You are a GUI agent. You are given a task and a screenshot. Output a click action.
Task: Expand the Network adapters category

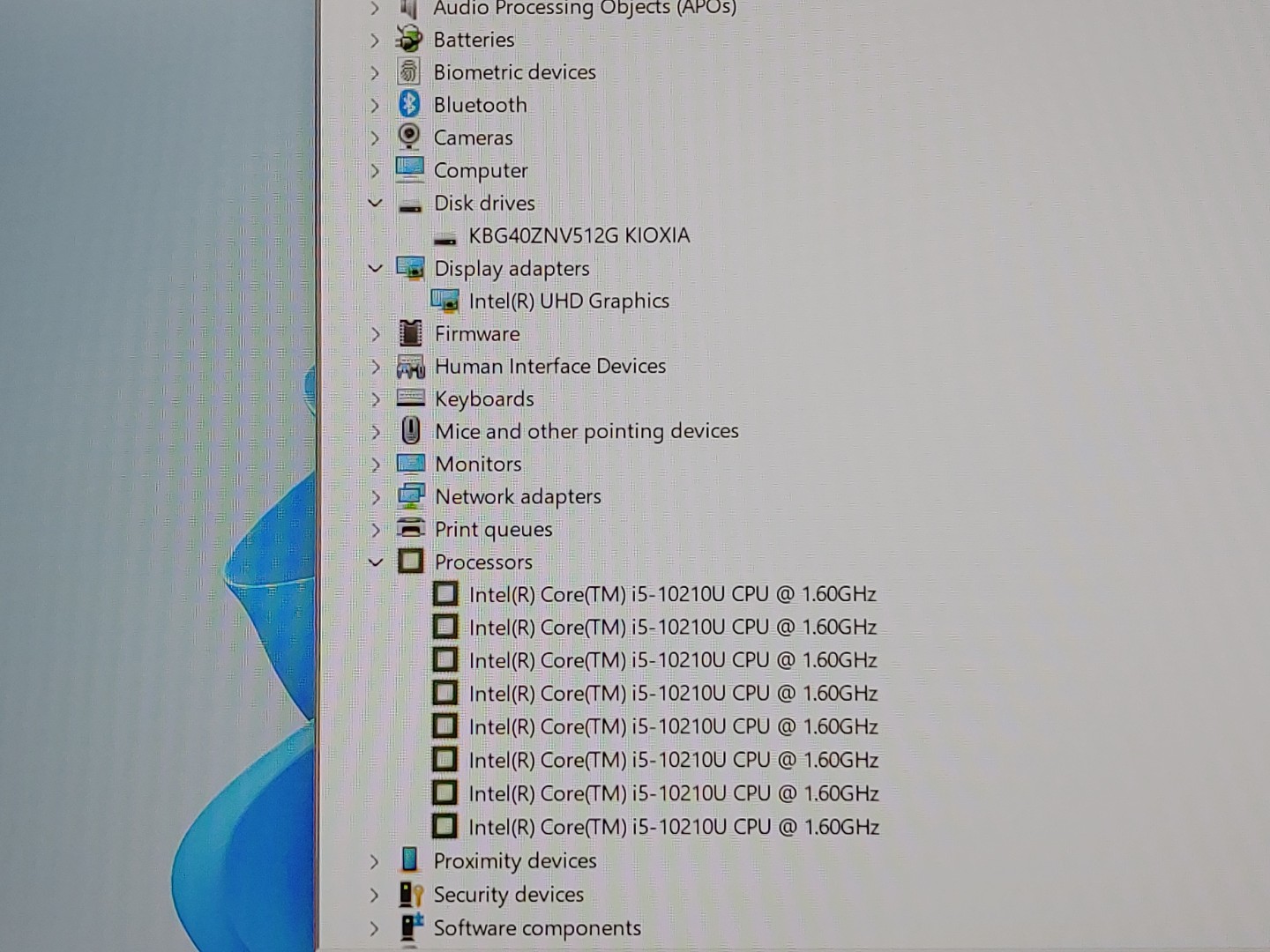pyautogui.click(x=376, y=497)
